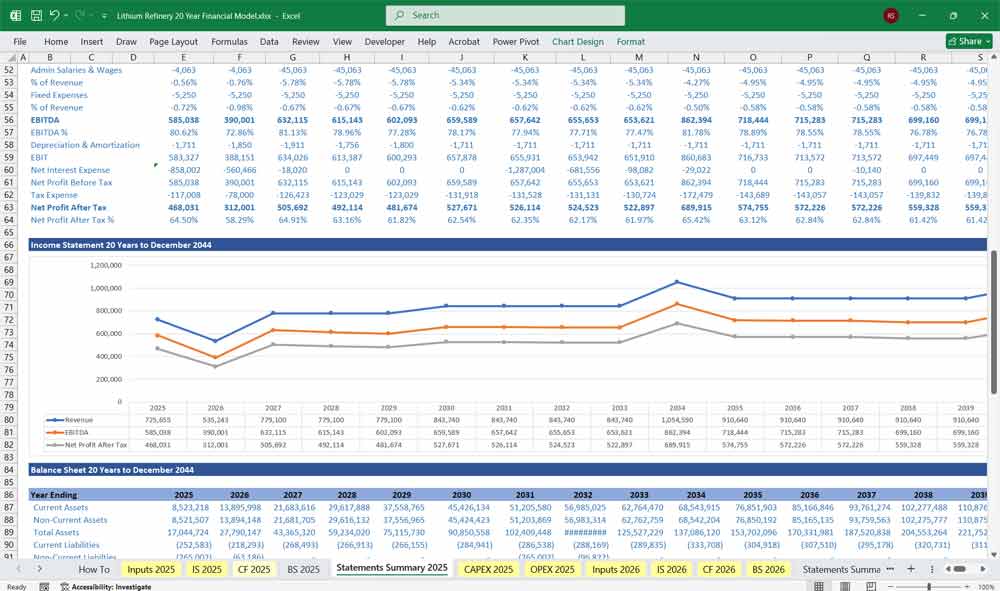Adjust the zoom slider in the status bar
The height and width of the screenshot is (591, 1000).
pos(929,584)
